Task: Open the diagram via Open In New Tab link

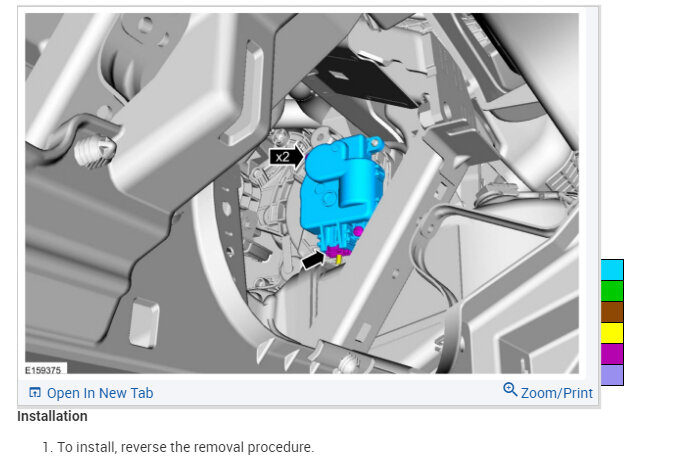Action: (x=100, y=393)
